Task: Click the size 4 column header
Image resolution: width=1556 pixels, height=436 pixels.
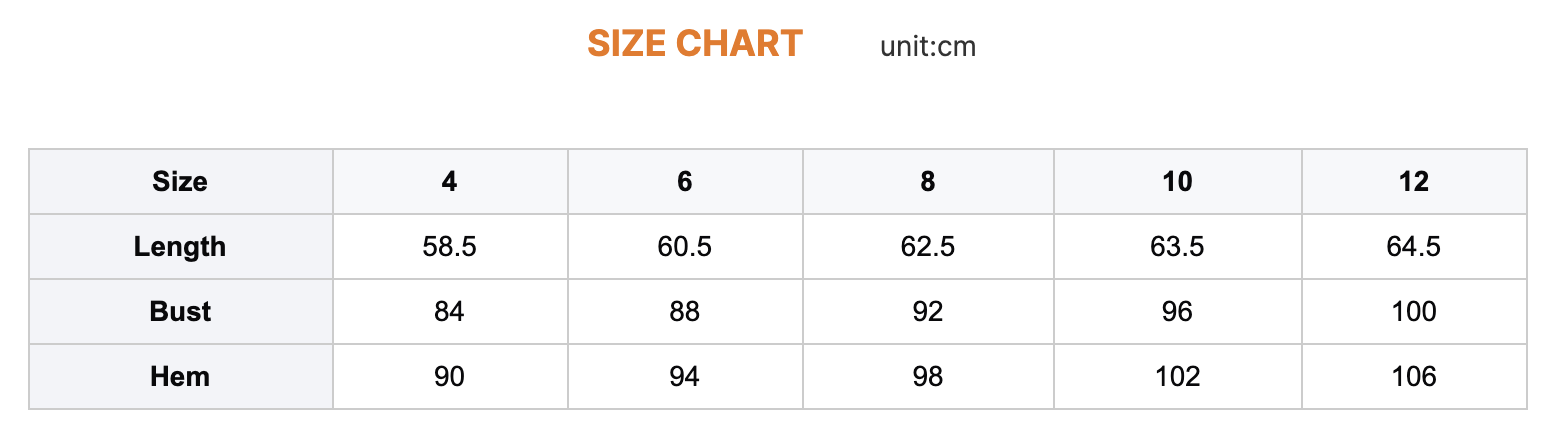Action: pyautogui.click(x=450, y=181)
